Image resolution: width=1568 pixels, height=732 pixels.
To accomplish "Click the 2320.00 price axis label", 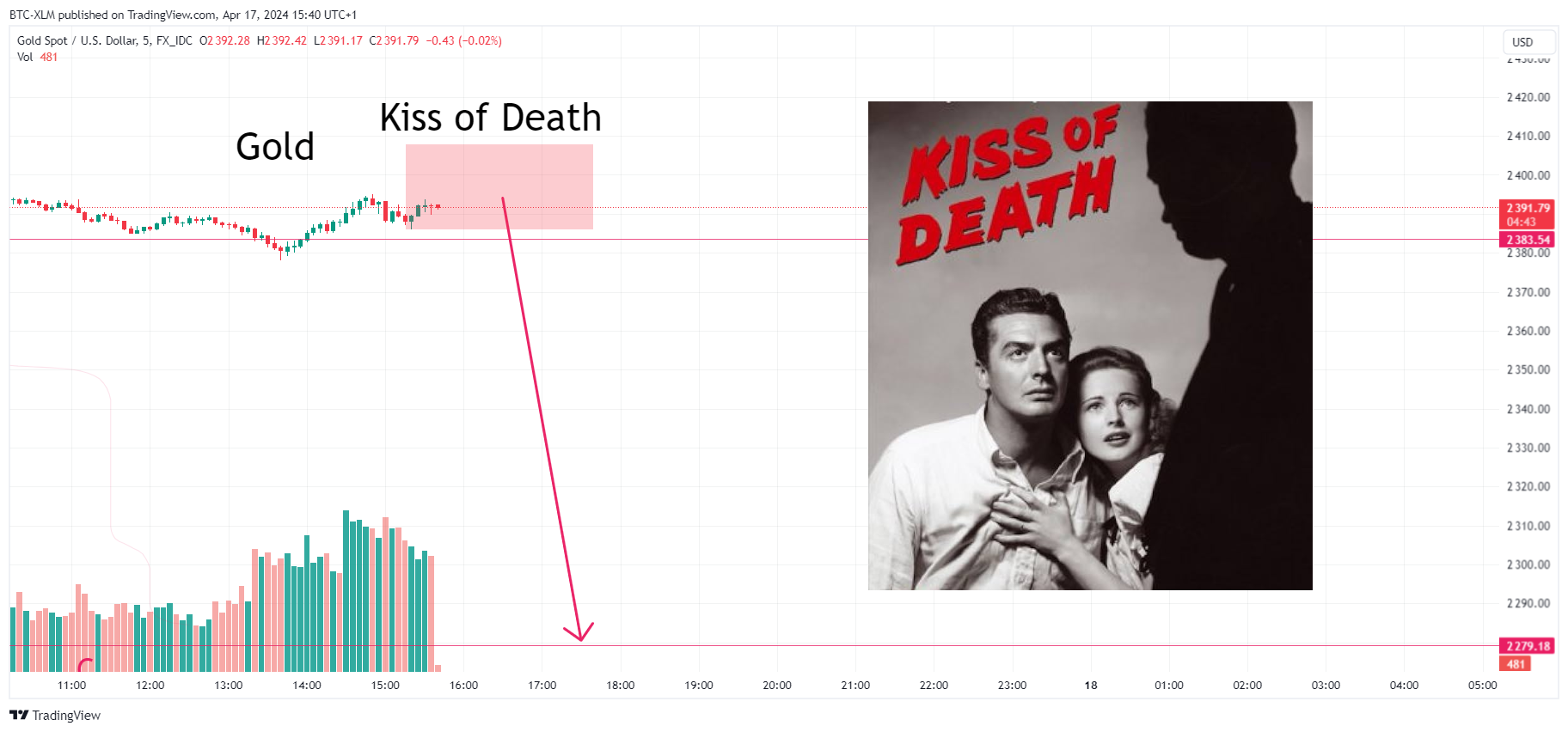I will tap(1528, 486).
